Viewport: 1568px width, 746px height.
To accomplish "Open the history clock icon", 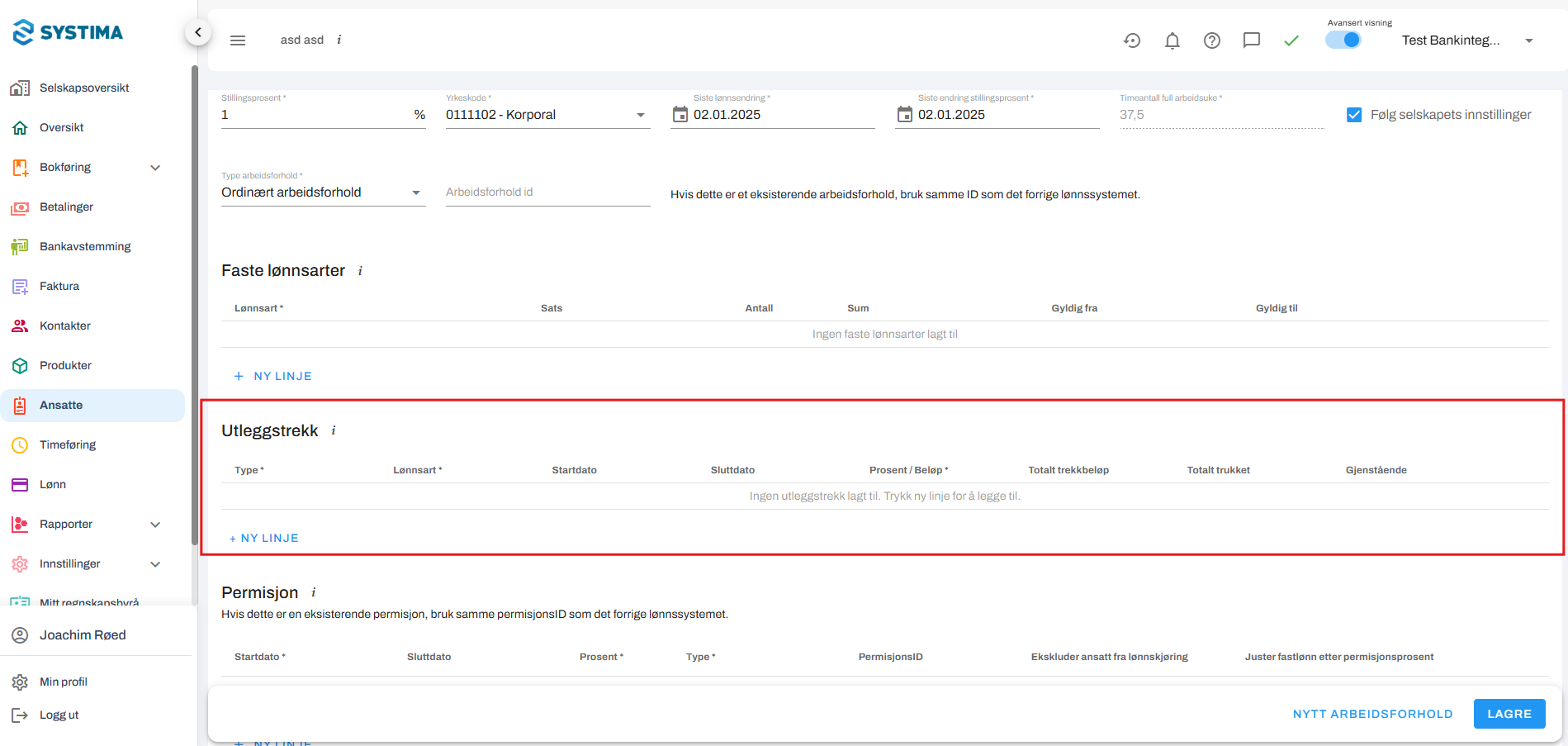I will pos(1132,40).
